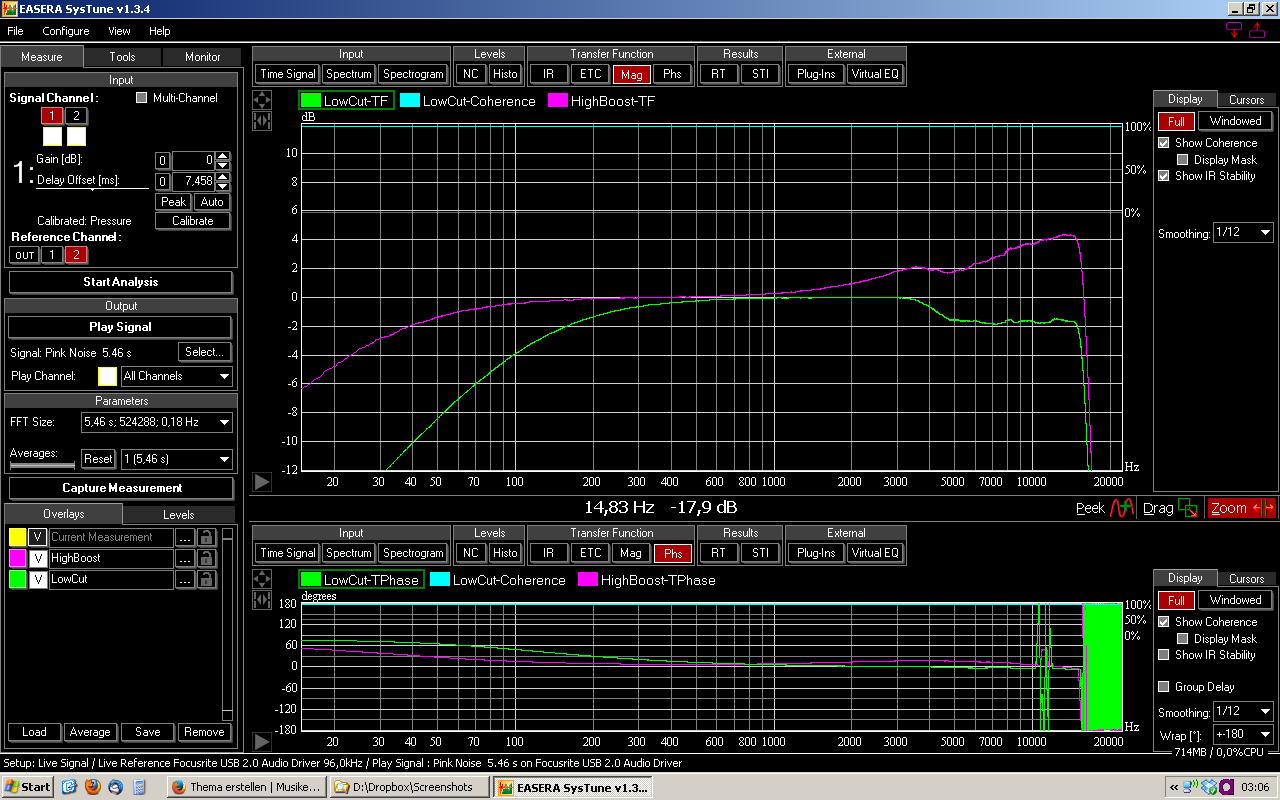This screenshot has width=1280, height=800.
Task: Activate Zoom mode
Action: [1241, 508]
